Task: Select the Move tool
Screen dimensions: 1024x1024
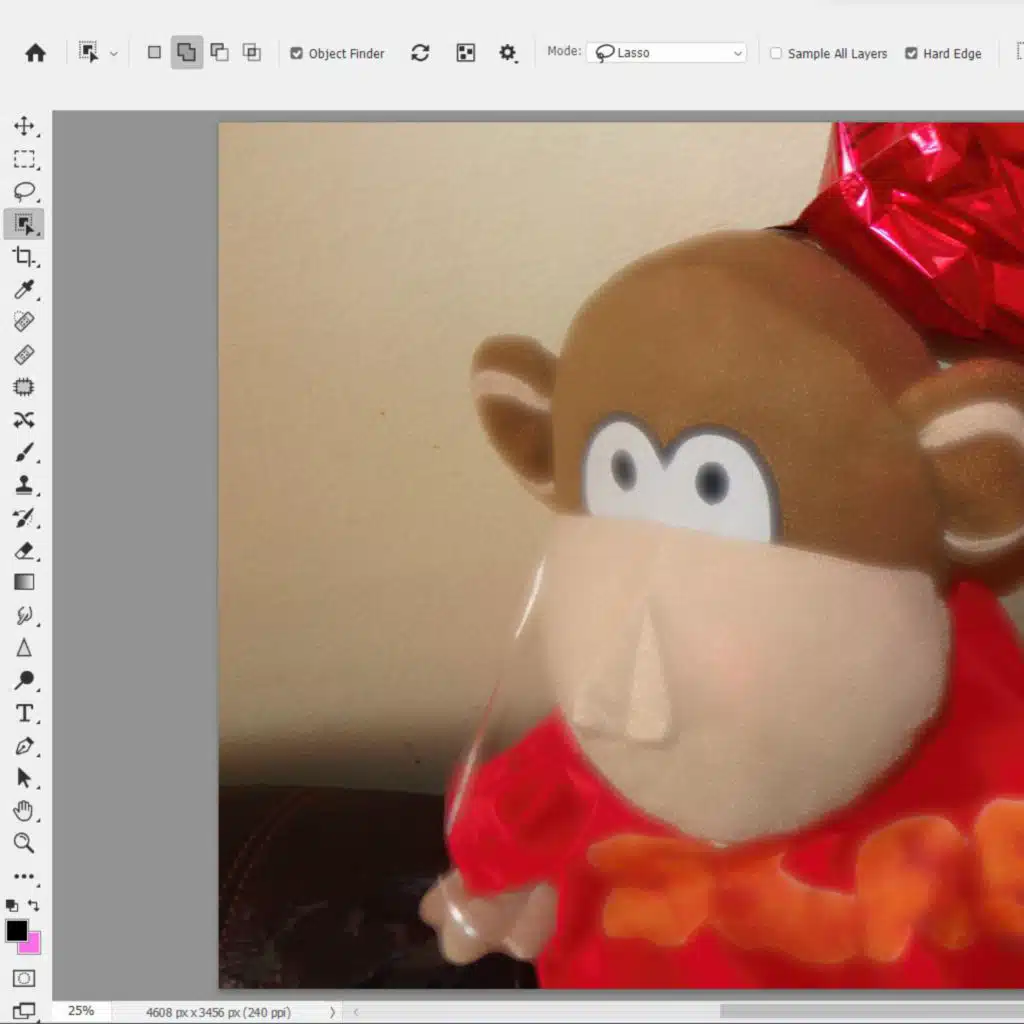Action: tap(24, 126)
